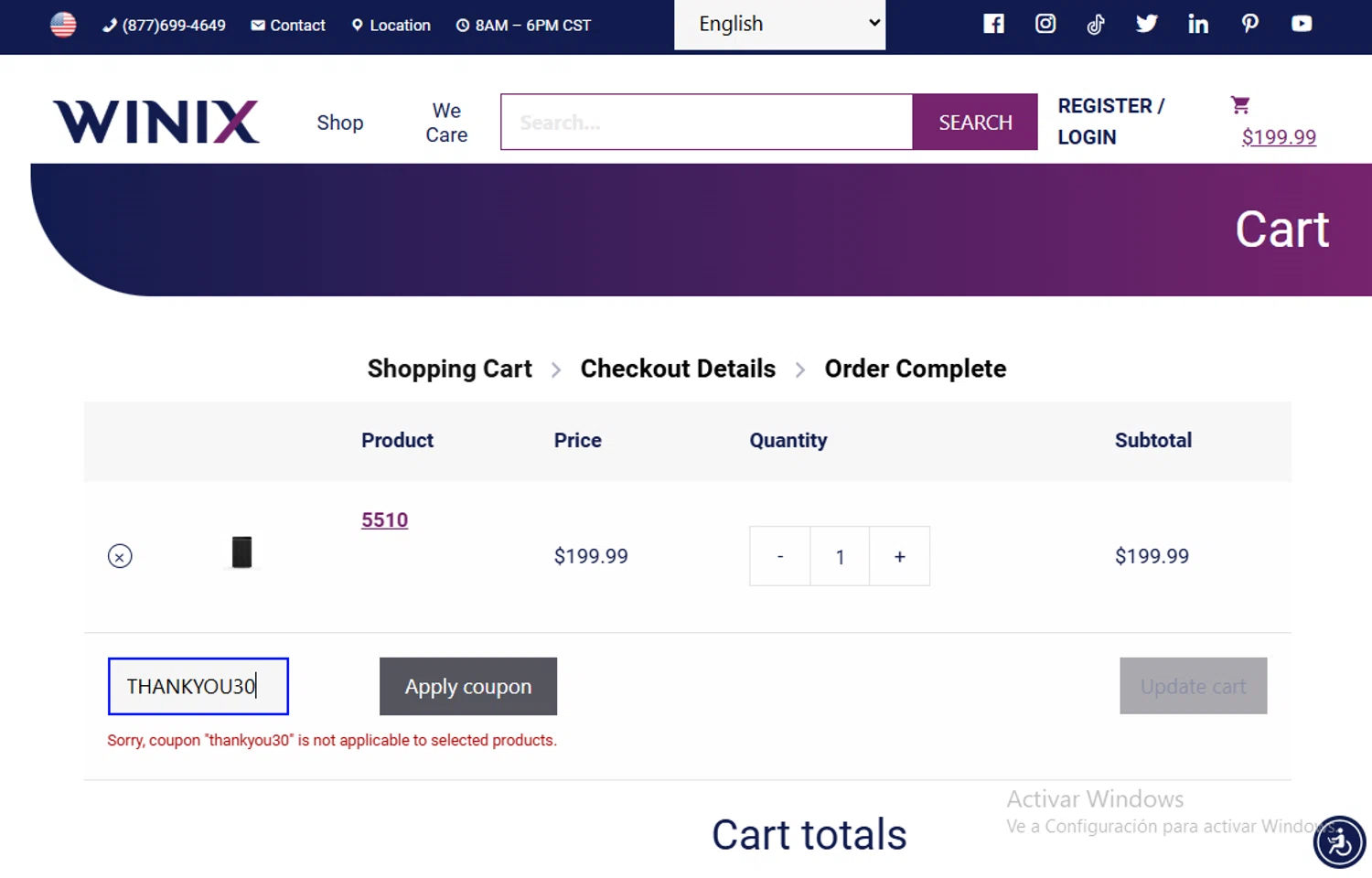Open the Facebook social icon
The width and height of the screenshot is (1372, 878).
coord(994,24)
